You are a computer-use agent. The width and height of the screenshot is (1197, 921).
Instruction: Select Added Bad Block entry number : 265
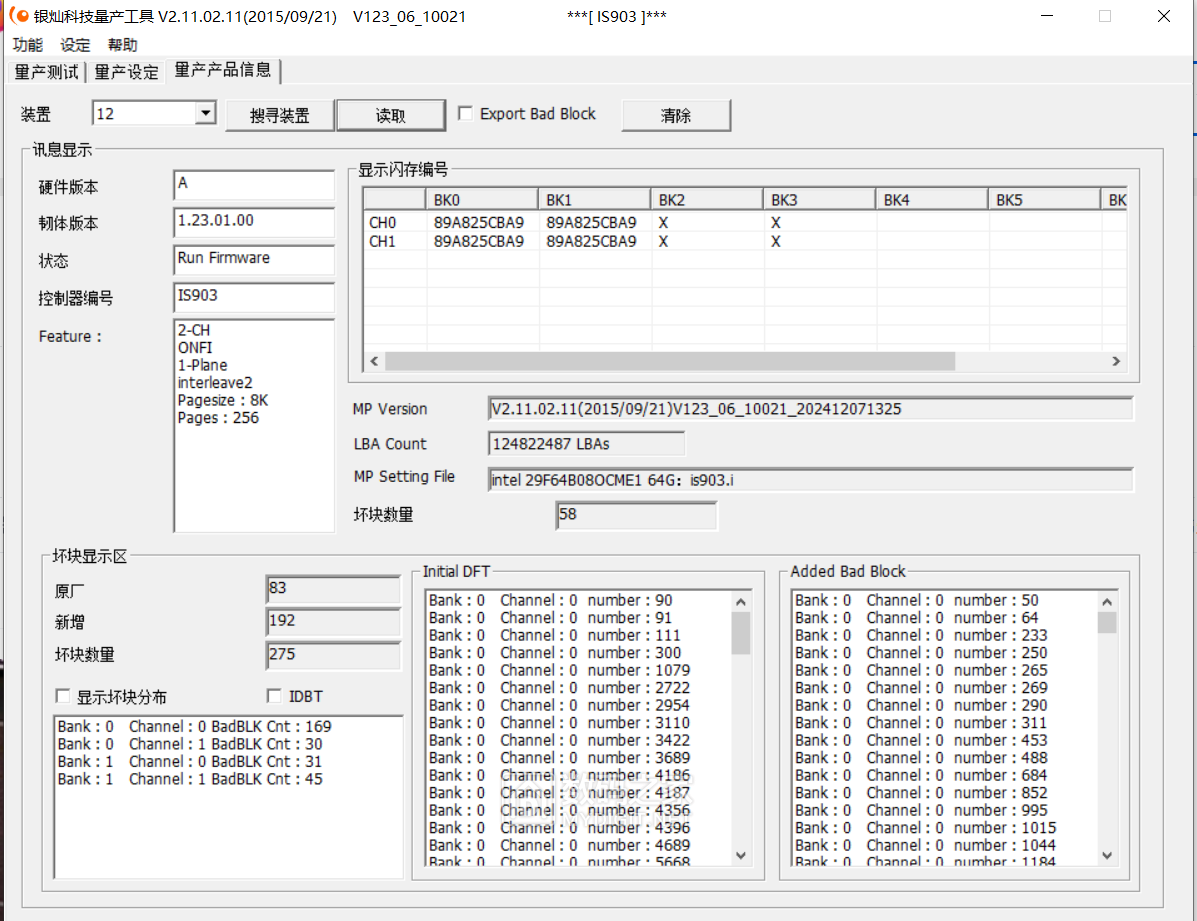(x=921, y=671)
